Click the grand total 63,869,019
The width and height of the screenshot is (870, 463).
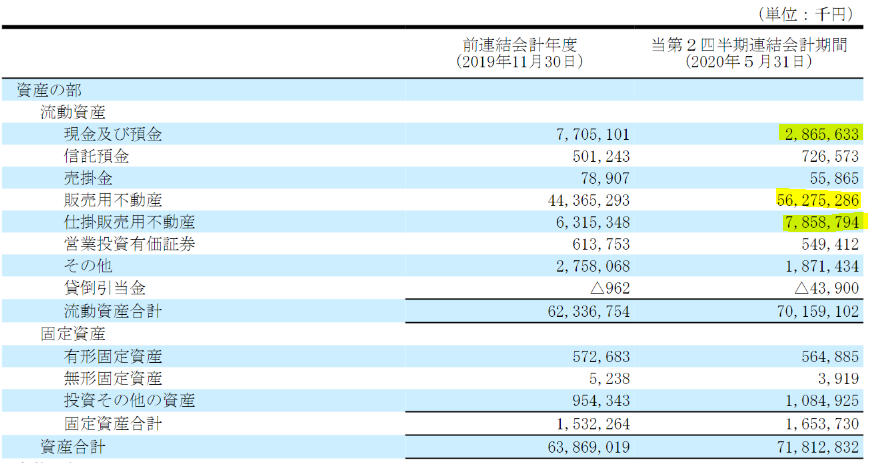(589, 447)
